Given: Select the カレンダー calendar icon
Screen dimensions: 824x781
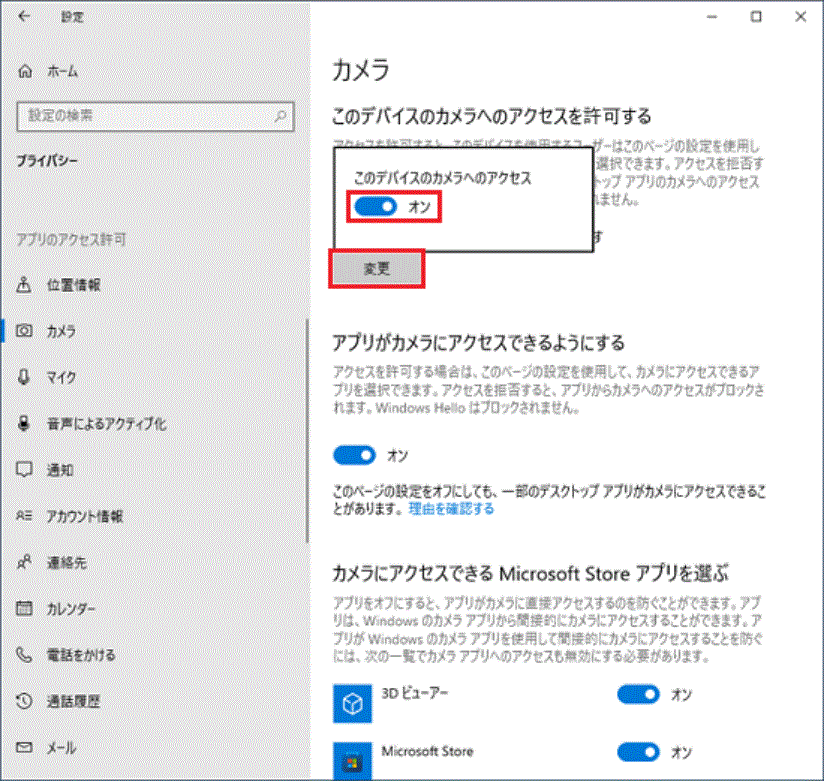Looking at the screenshot, I should click(x=24, y=608).
